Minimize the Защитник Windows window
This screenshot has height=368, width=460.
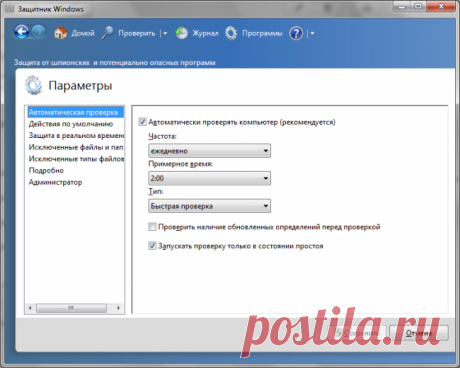[x=402, y=6]
